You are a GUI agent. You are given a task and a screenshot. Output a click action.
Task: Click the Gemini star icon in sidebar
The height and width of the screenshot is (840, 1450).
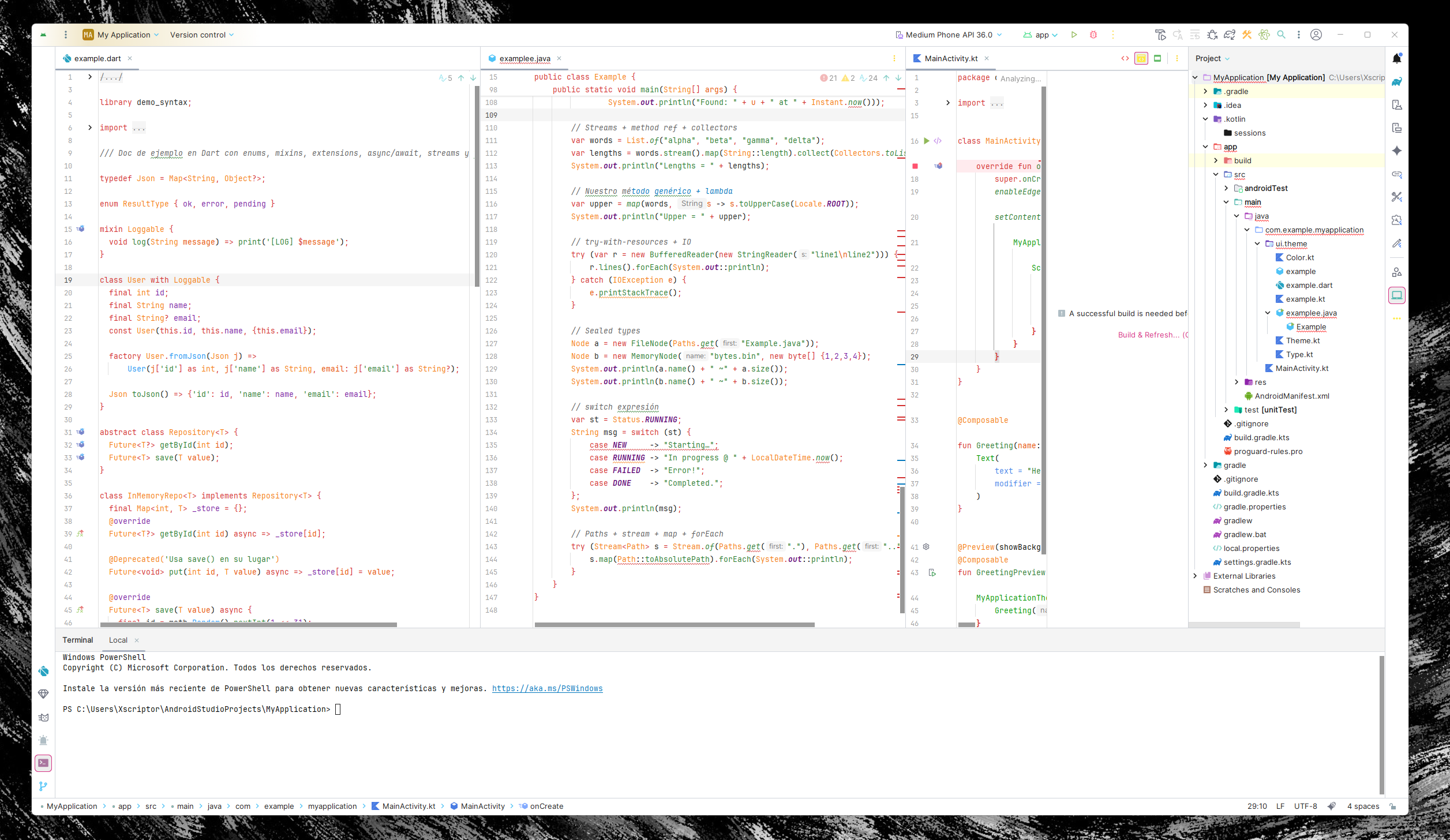1397,151
